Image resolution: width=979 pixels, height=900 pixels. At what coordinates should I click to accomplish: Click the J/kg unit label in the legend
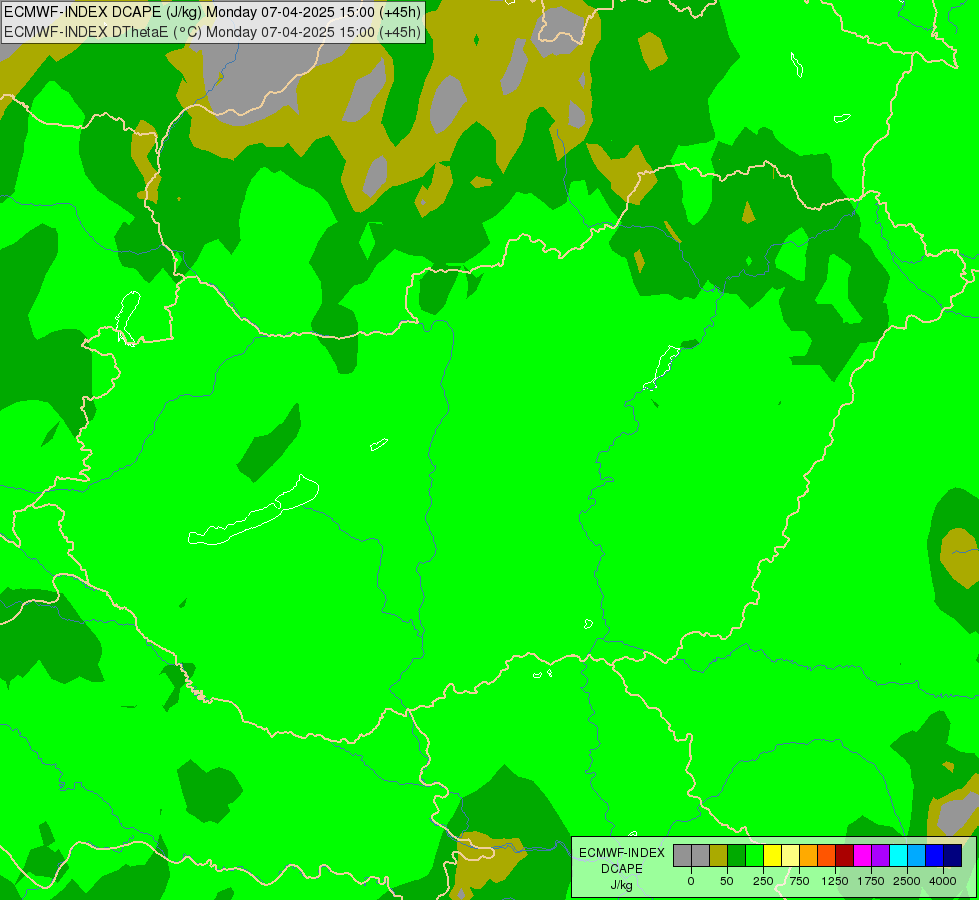point(621,886)
